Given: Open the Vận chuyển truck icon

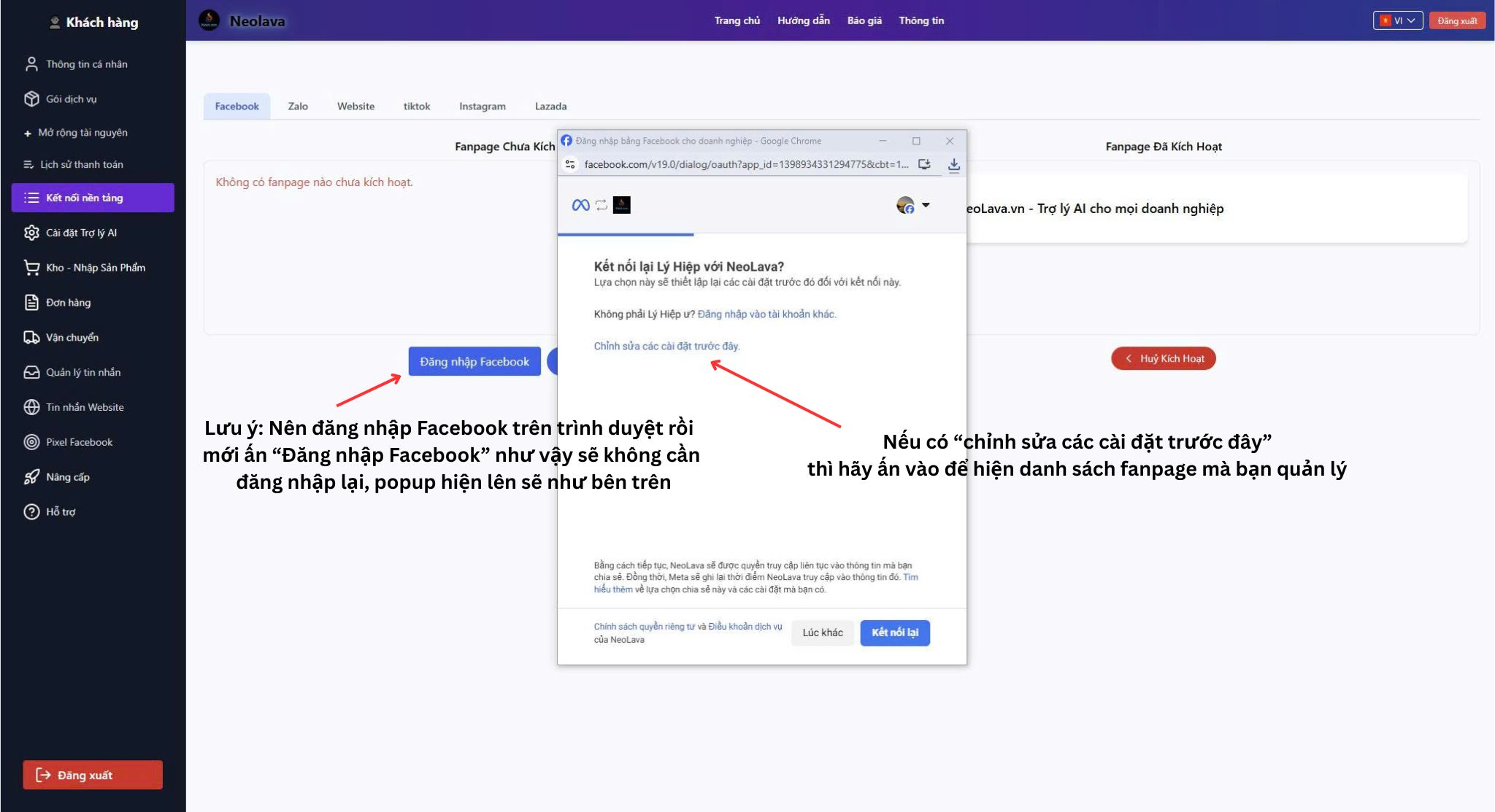Looking at the screenshot, I should 30,337.
